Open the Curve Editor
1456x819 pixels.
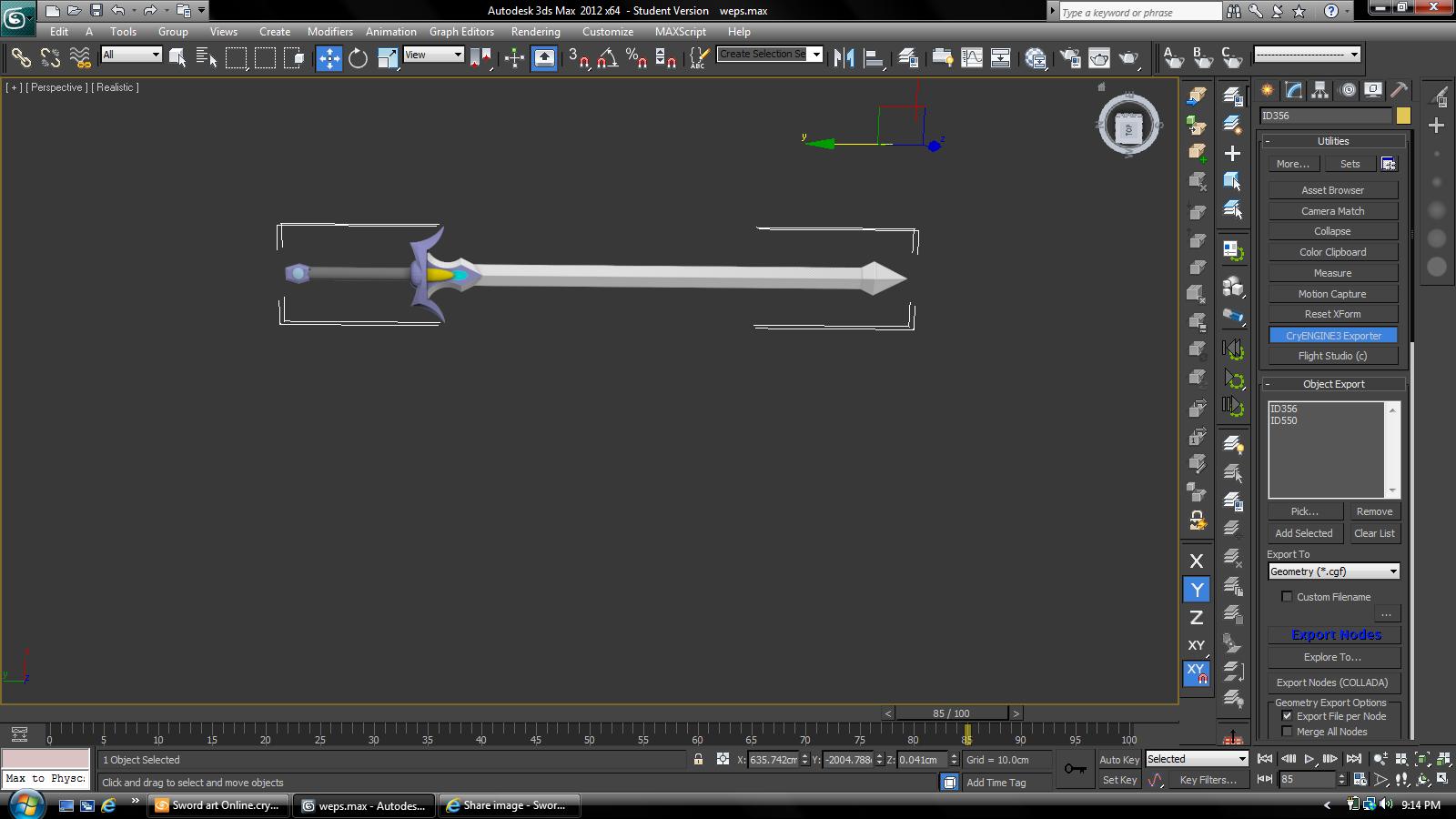(971, 58)
